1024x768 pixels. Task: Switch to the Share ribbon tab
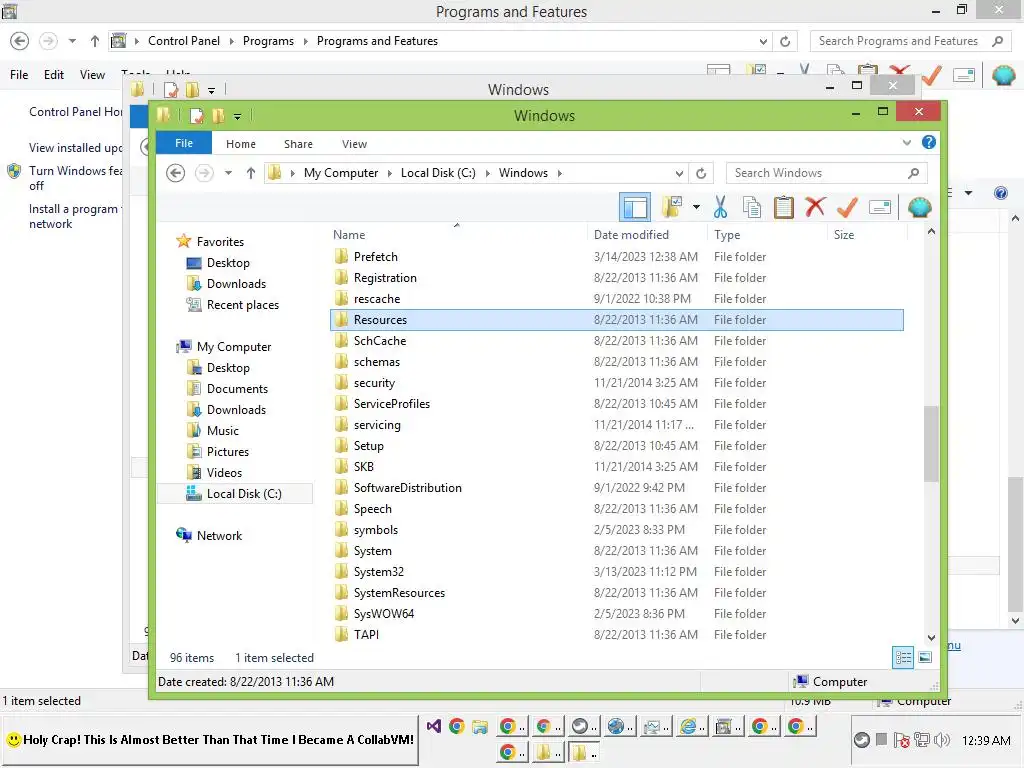click(x=298, y=144)
